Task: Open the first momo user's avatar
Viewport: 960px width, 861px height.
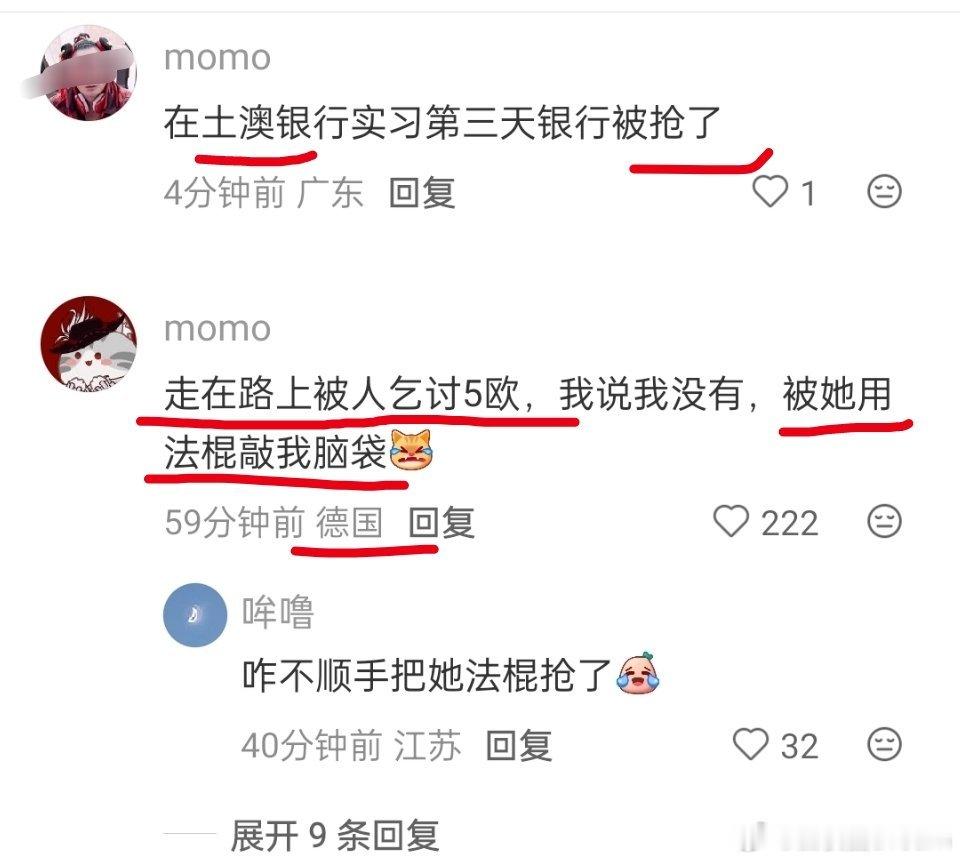Action: click(88, 73)
